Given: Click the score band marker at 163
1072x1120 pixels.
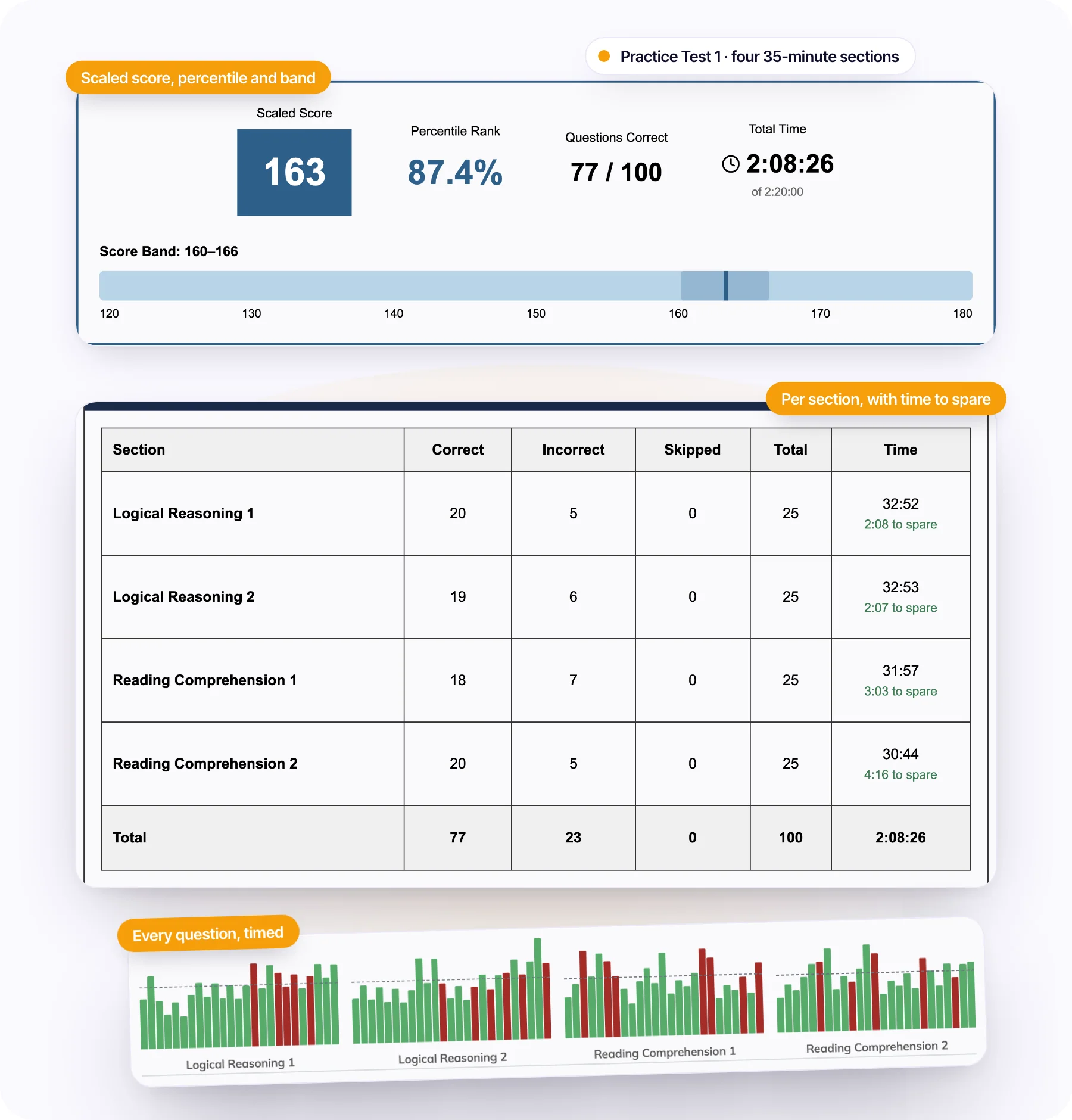Looking at the screenshot, I should pos(725,286).
